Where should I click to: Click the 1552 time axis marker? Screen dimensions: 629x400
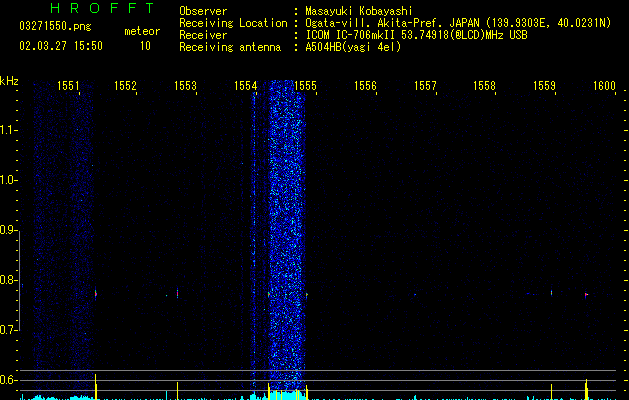[x=125, y=85]
